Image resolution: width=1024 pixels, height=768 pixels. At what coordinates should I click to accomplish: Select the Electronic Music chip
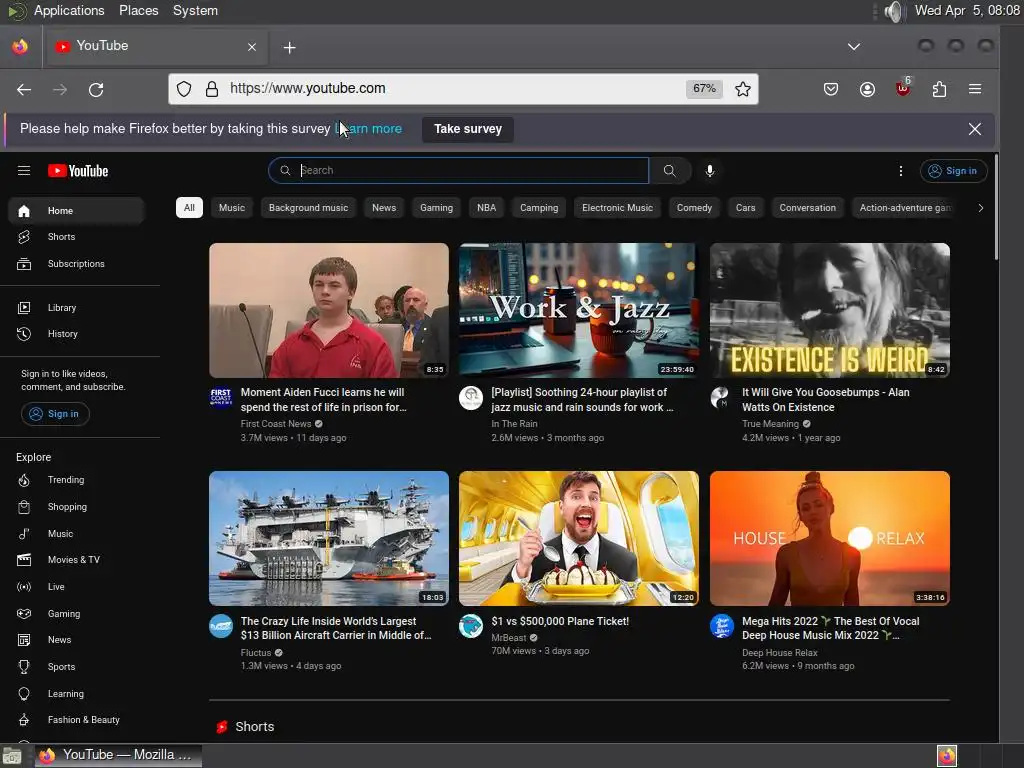click(617, 208)
